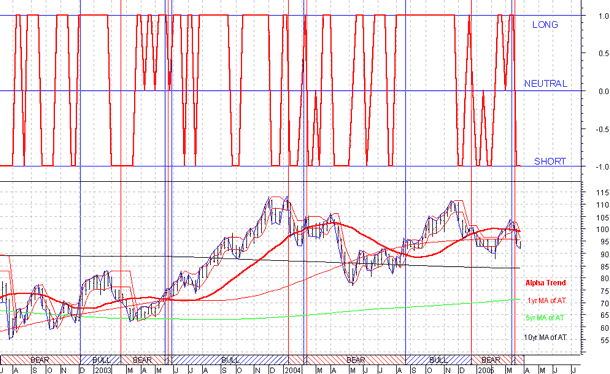Click the BEAR band label above final year label
Screen dimensions: 610x374
click(x=491, y=360)
